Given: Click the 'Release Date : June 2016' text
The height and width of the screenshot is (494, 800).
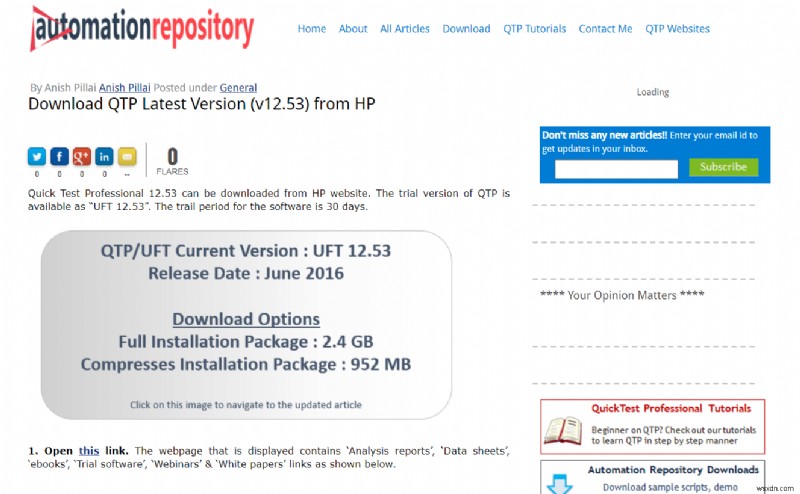Looking at the screenshot, I should pyautogui.click(x=246, y=274).
